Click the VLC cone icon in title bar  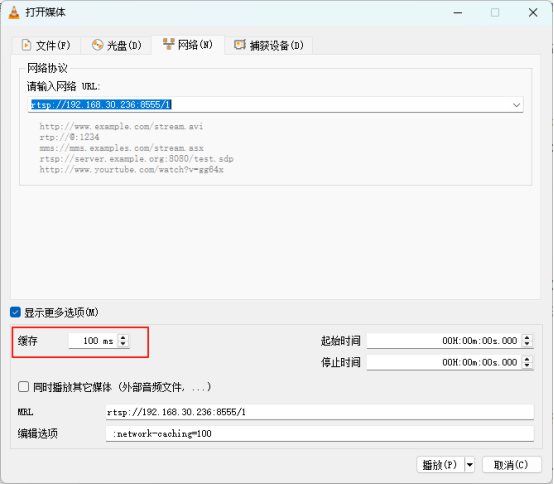coord(14,13)
